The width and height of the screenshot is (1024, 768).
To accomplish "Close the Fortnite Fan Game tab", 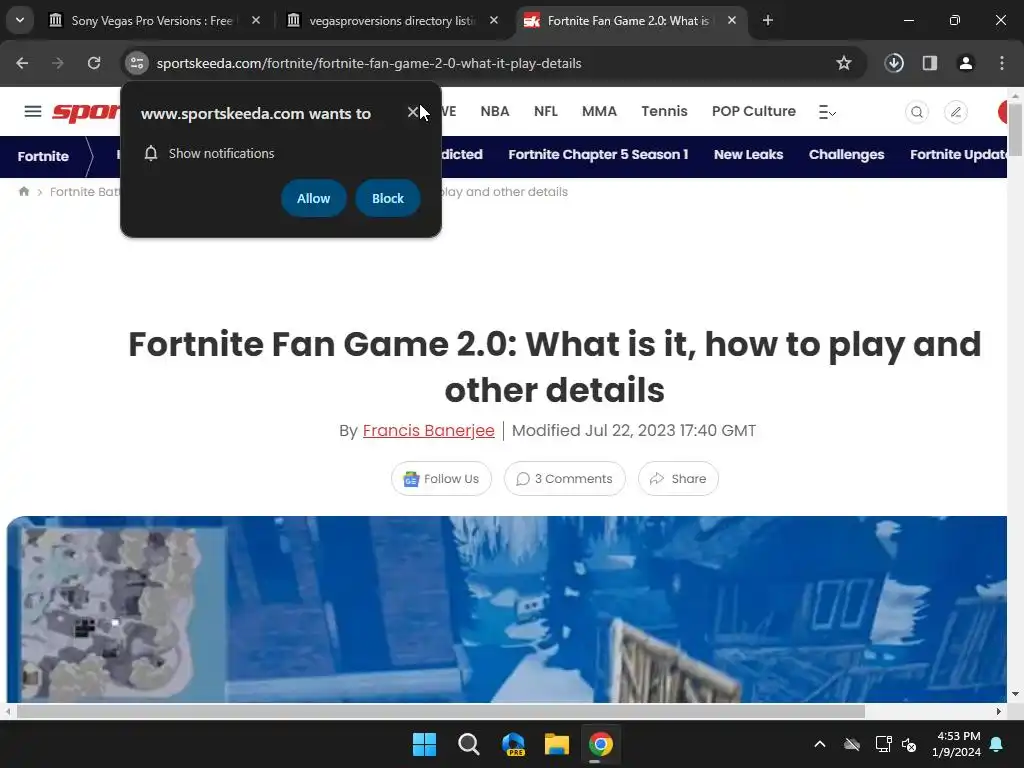I will (732, 20).
